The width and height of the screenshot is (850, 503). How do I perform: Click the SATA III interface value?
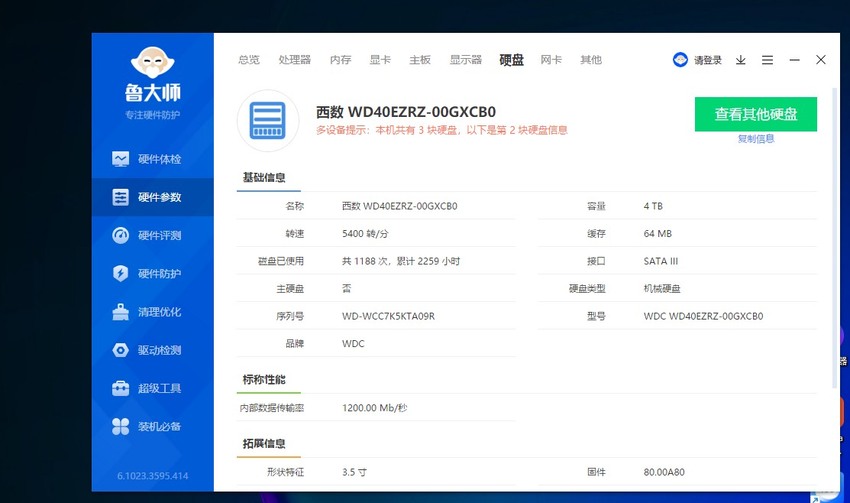tap(661, 261)
